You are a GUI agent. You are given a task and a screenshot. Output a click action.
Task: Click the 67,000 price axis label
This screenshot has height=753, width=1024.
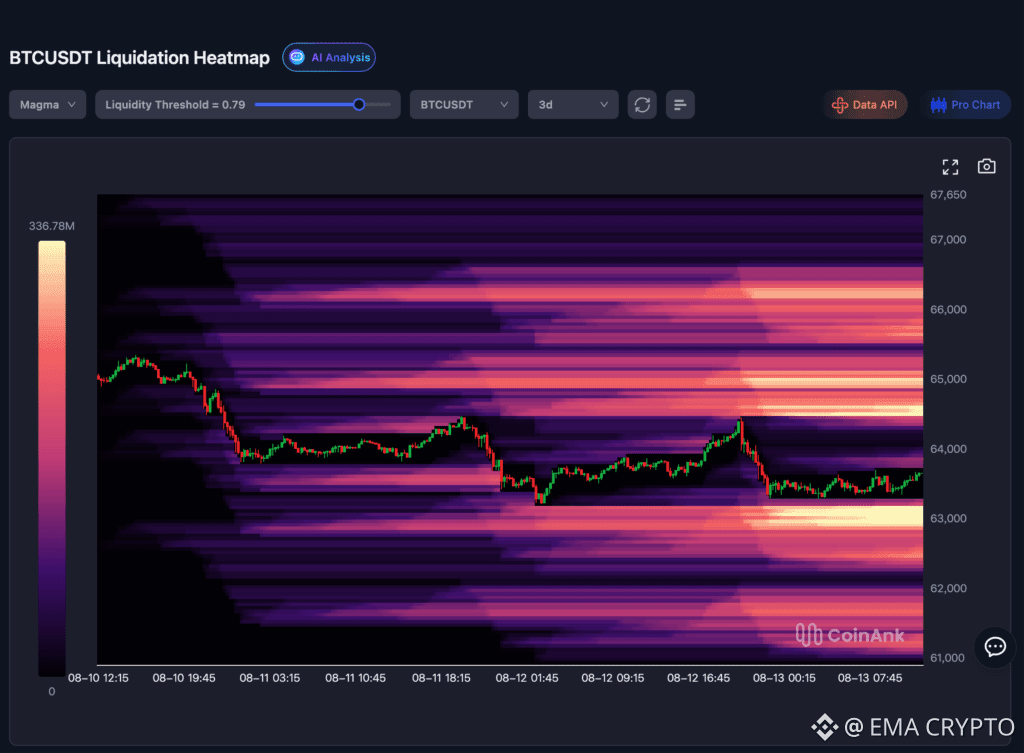pyautogui.click(x=948, y=240)
